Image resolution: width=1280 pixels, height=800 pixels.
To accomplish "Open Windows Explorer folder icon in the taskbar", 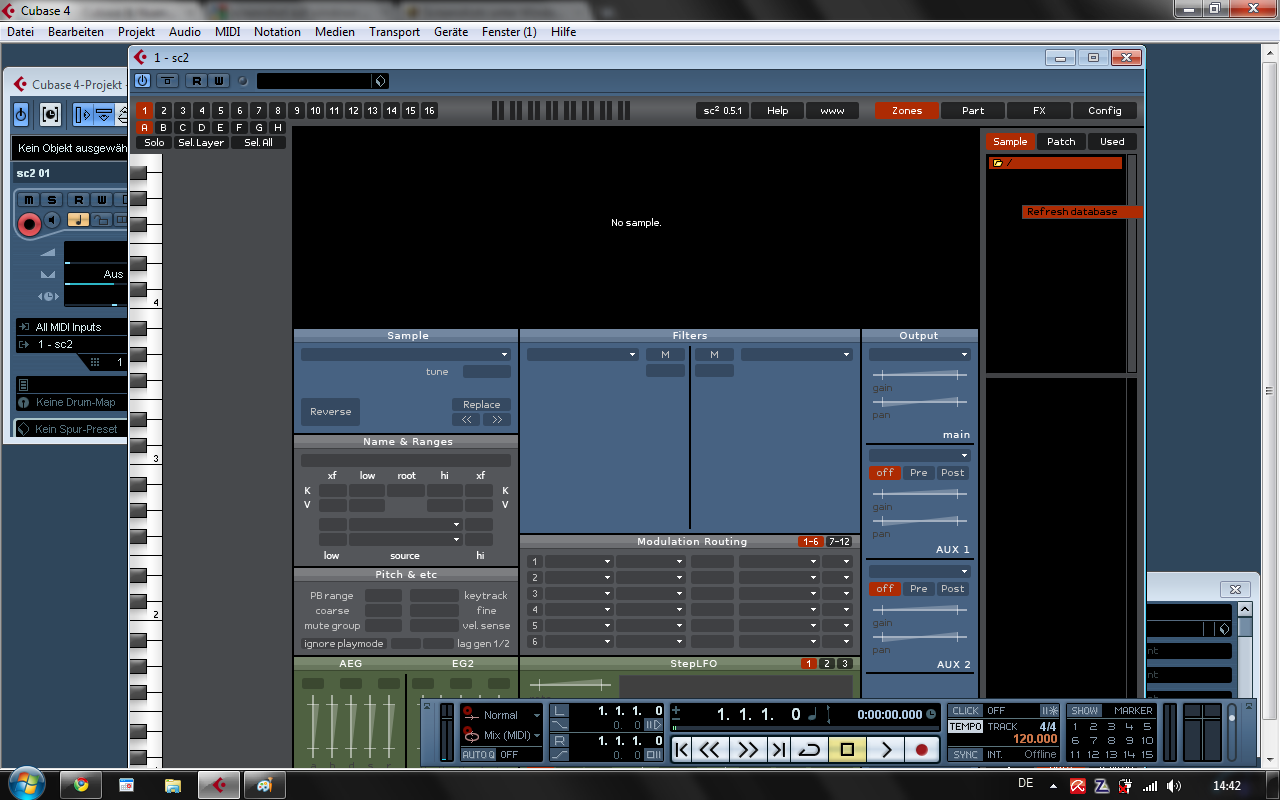I will (x=173, y=785).
